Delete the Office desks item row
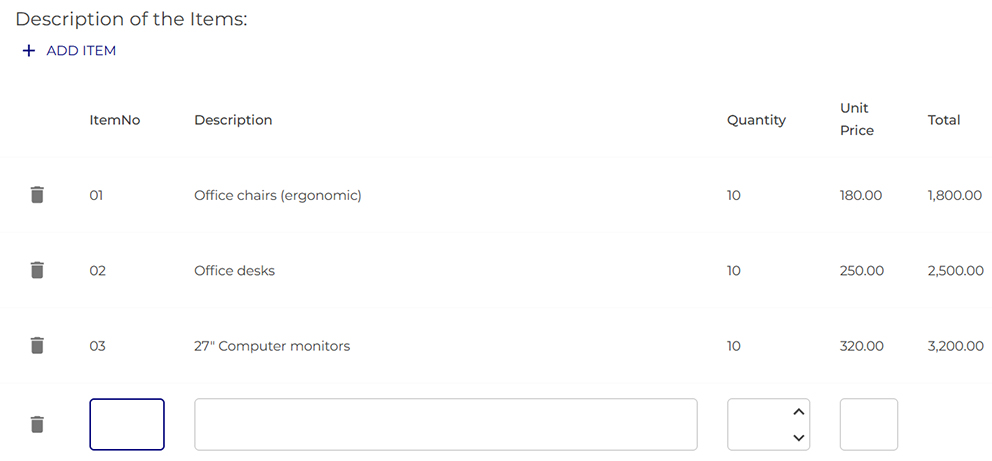Screen dimensions: 992x461 coord(37,270)
